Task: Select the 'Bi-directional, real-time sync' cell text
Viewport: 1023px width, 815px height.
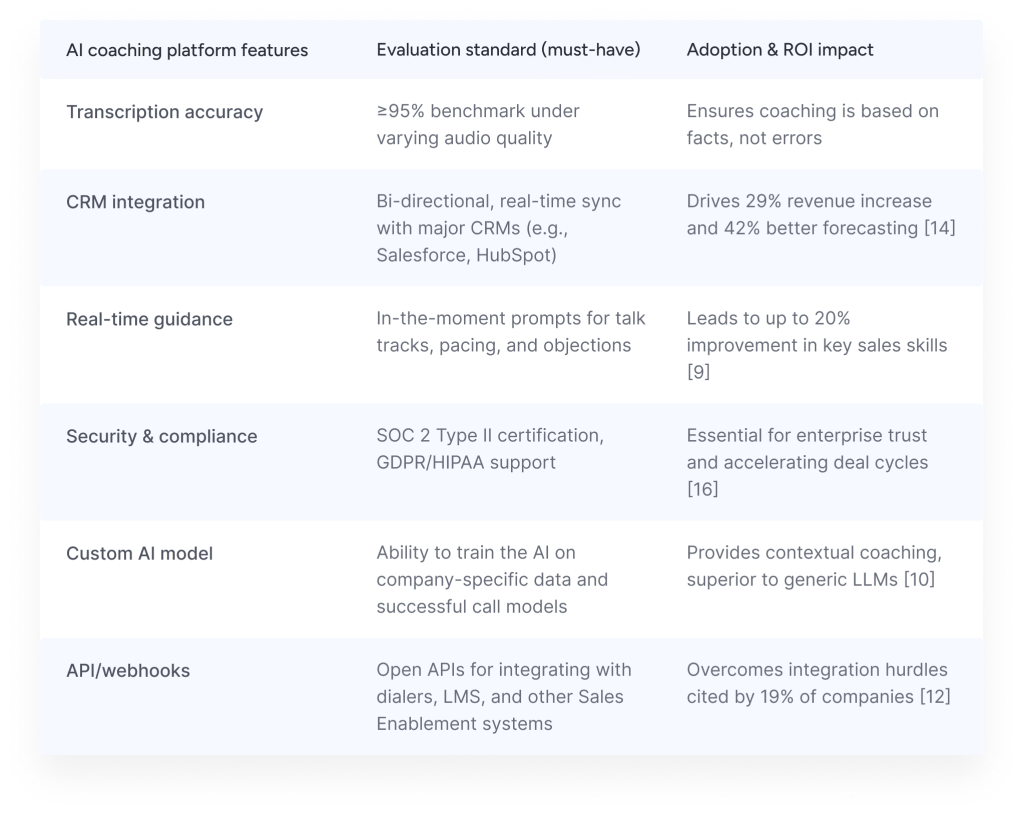Action: (498, 228)
